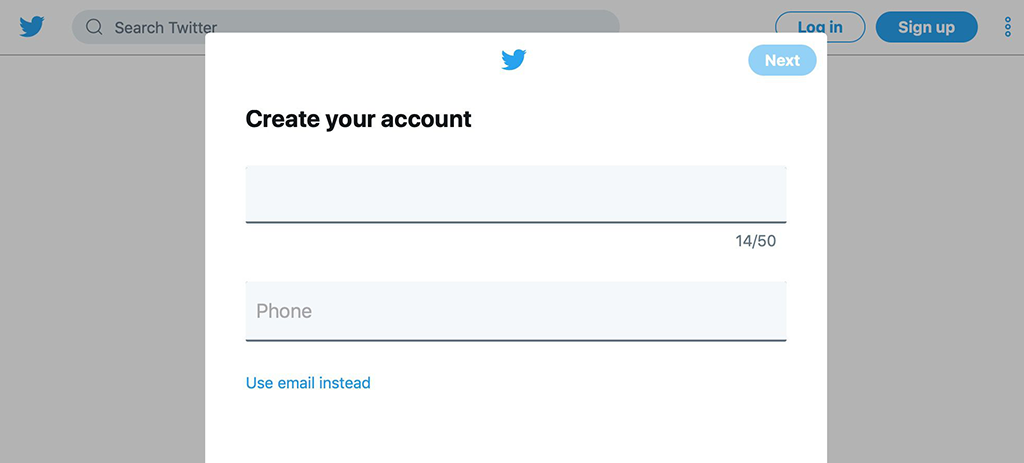Viewport: 1024px width, 463px height.
Task: Focus the name field above the 14/50 counter
Action: coord(516,195)
